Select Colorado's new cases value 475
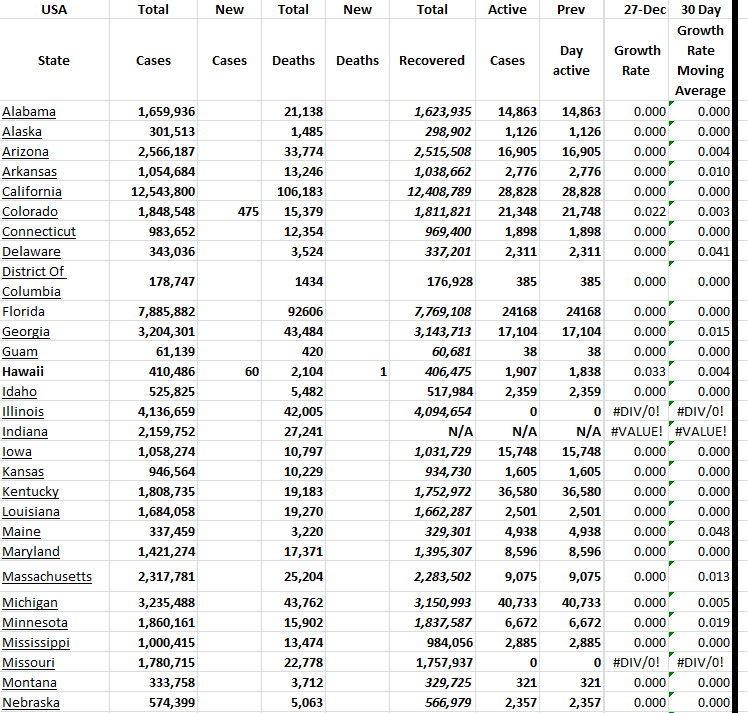 point(248,212)
